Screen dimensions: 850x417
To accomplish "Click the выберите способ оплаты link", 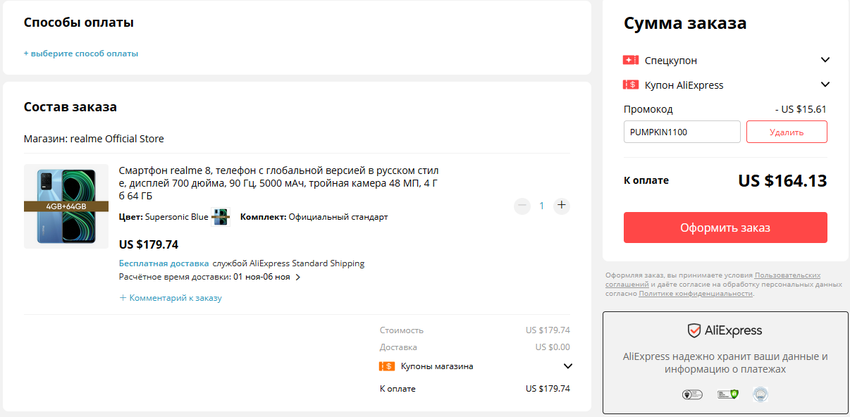I will point(81,53).
